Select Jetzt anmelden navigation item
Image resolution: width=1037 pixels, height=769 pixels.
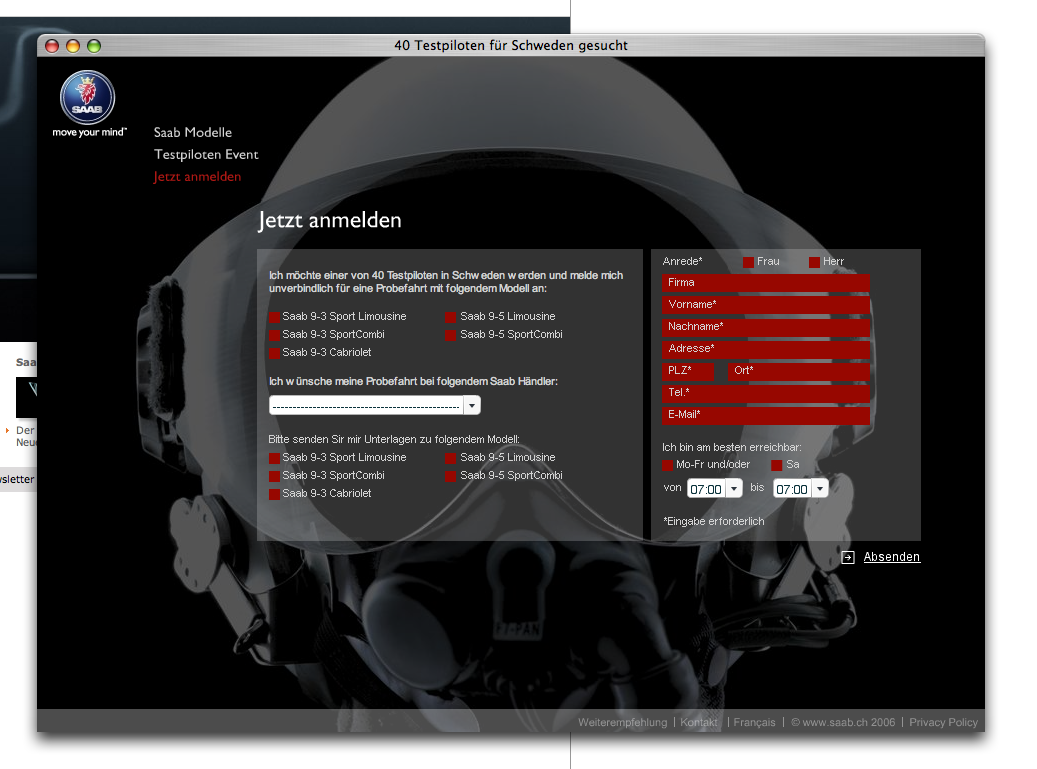[x=197, y=177]
